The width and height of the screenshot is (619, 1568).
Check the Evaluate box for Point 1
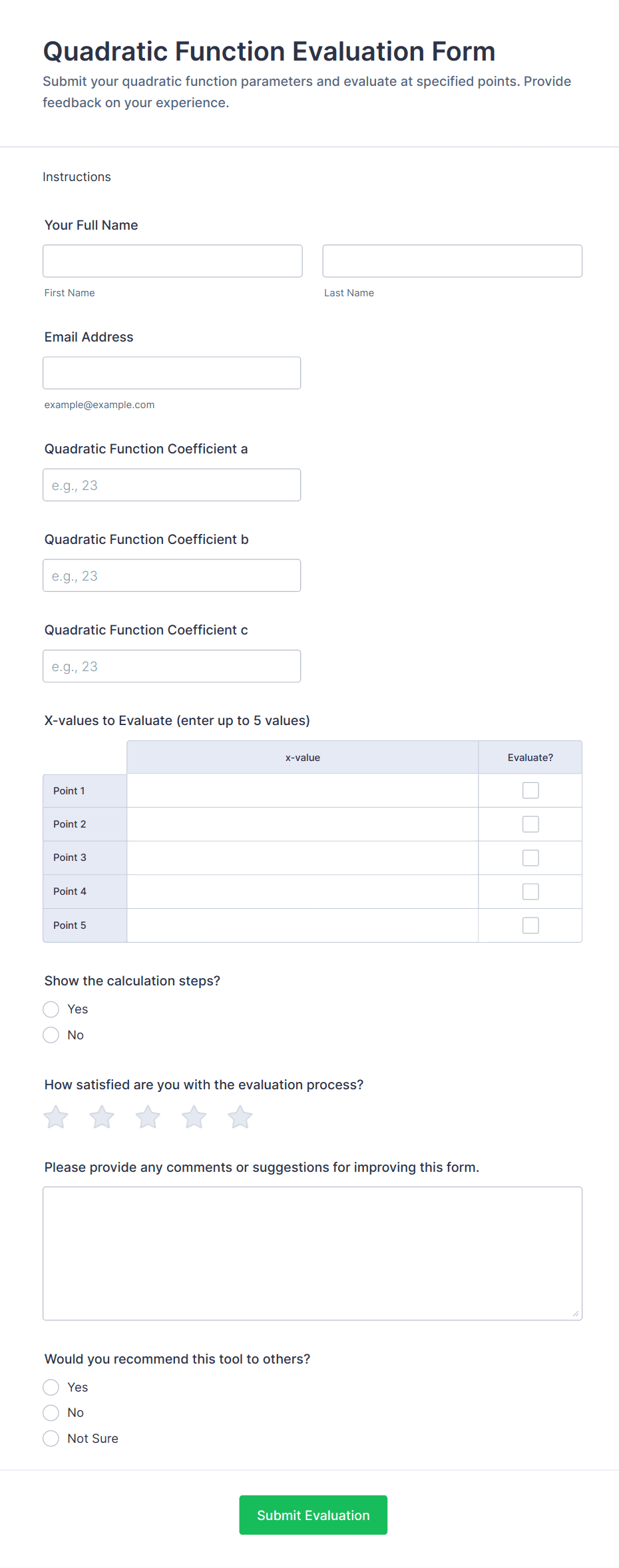coord(530,790)
